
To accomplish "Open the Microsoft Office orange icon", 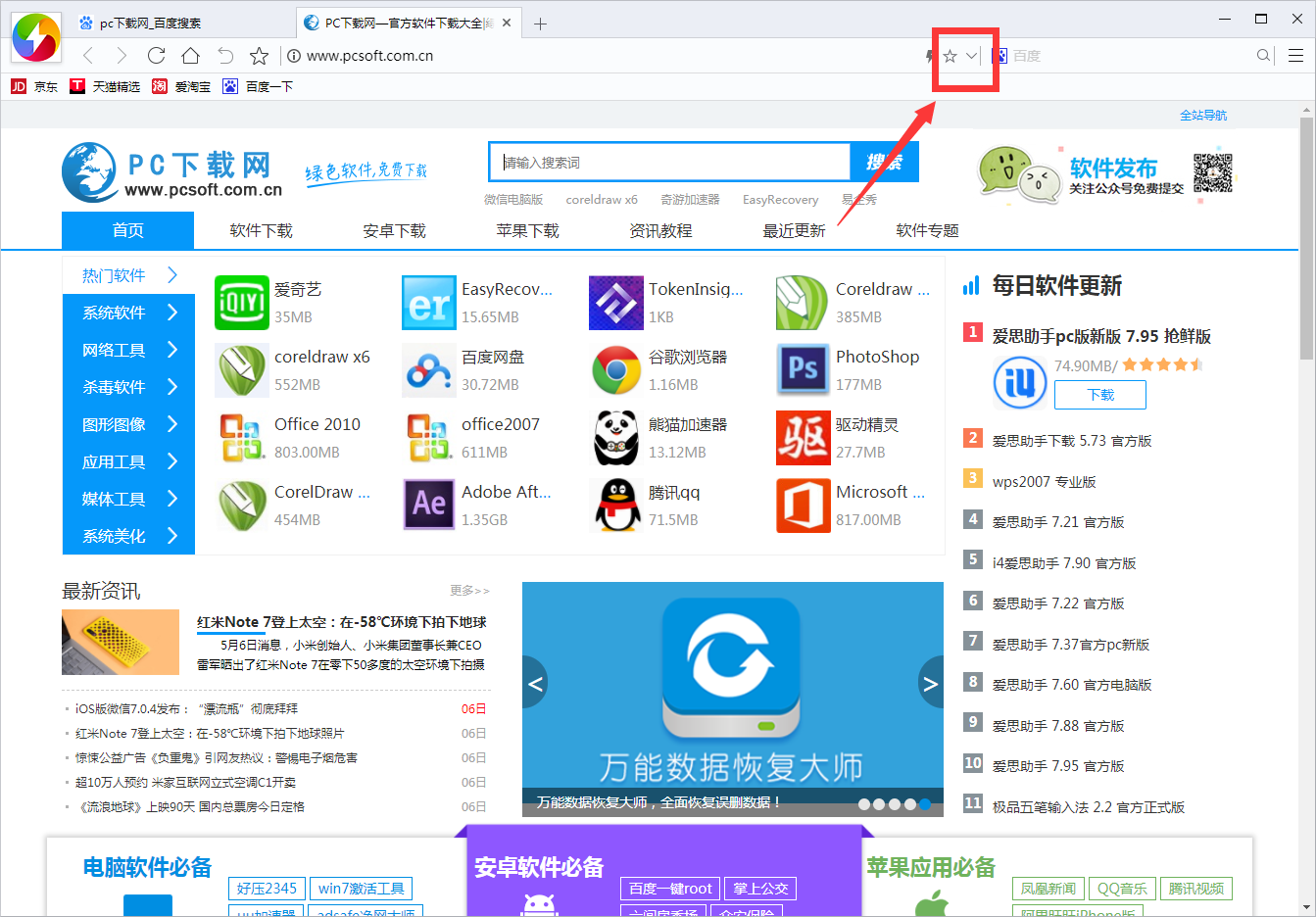I will [x=803, y=506].
